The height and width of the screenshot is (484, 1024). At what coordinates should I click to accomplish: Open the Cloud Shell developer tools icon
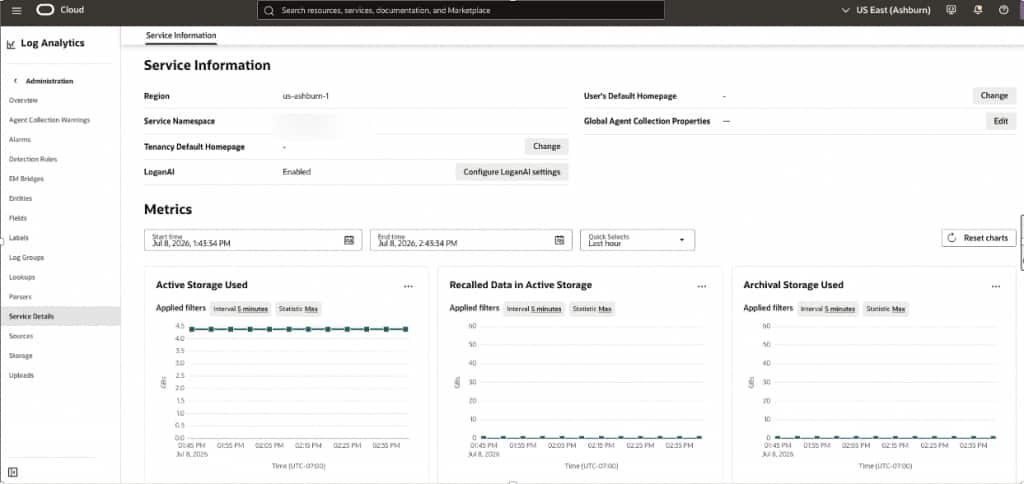[x=952, y=10]
